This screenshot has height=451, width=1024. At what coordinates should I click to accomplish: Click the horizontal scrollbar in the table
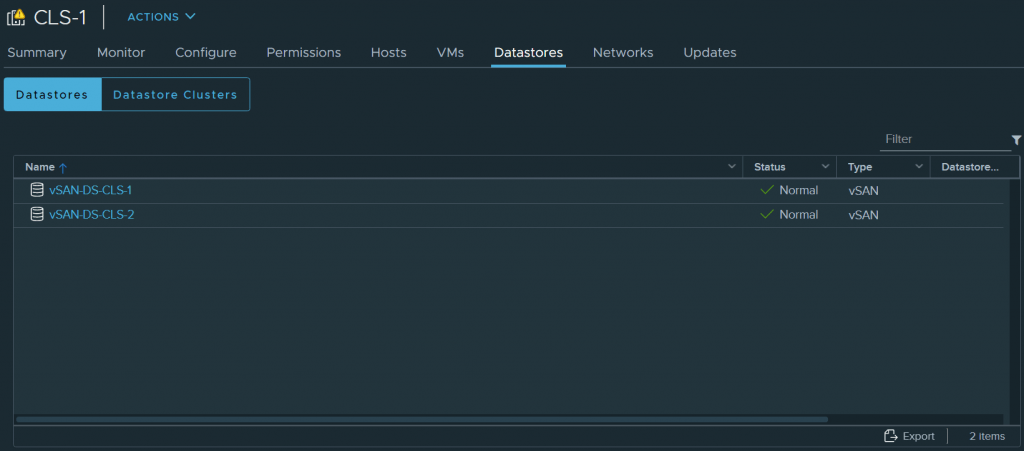421,419
